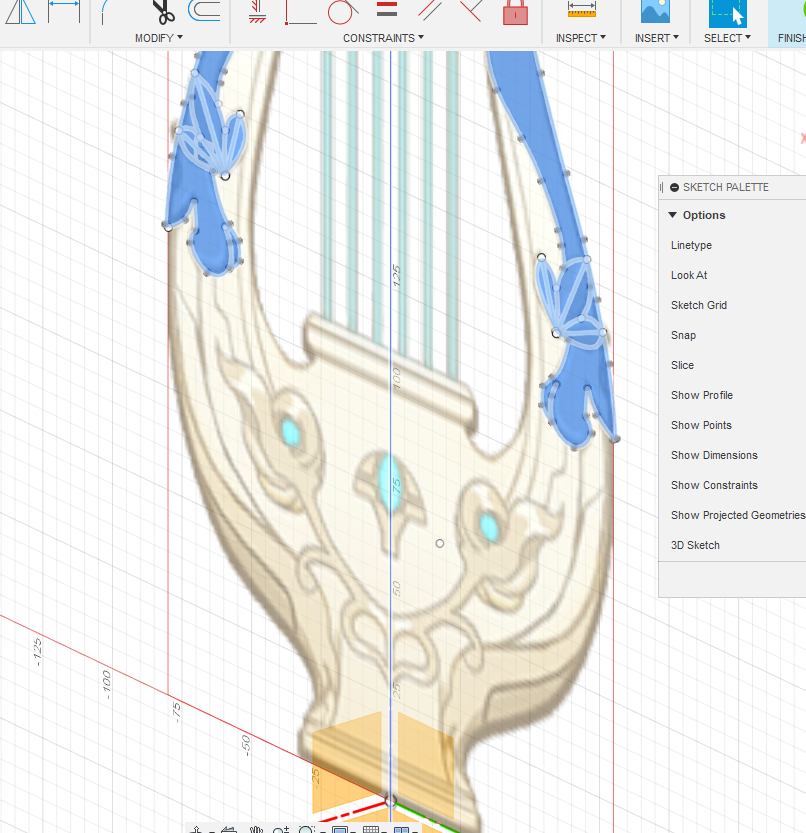Apply the Perpendicular constraint
This screenshot has width=806, height=833.
[x=471, y=11]
